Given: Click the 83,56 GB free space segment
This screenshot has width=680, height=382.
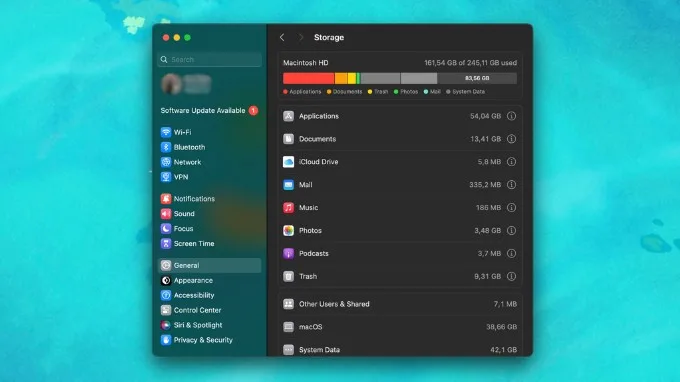Looking at the screenshot, I should coord(477,78).
